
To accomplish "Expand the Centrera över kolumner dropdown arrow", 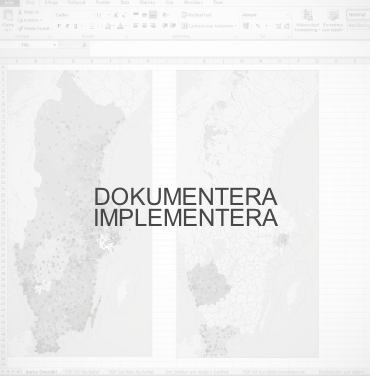I will [235, 26].
